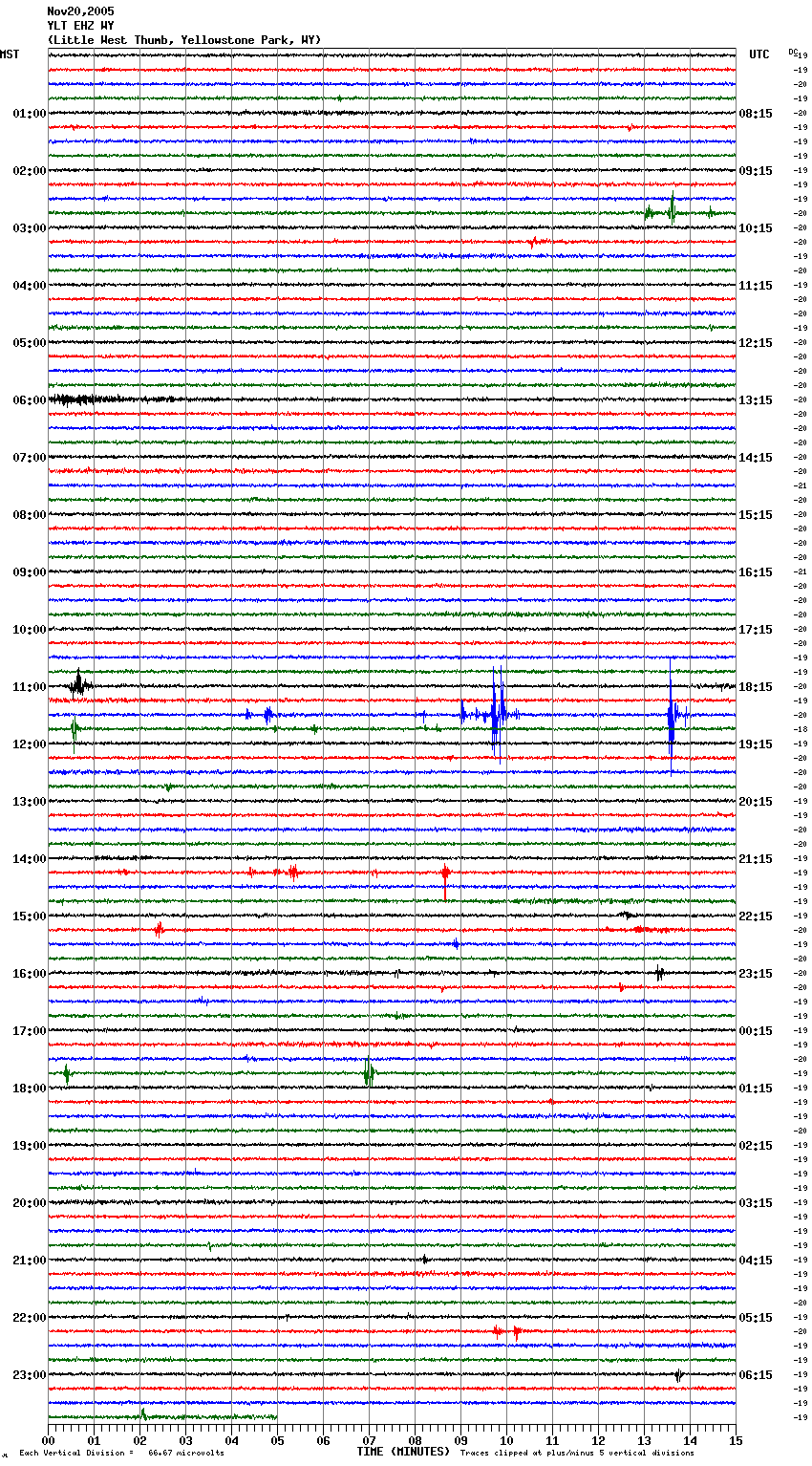Image resolution: width=812 pixels, height=1466 pixels.
Task: Select the 01:00 MST row label
Action: [30, 114]
